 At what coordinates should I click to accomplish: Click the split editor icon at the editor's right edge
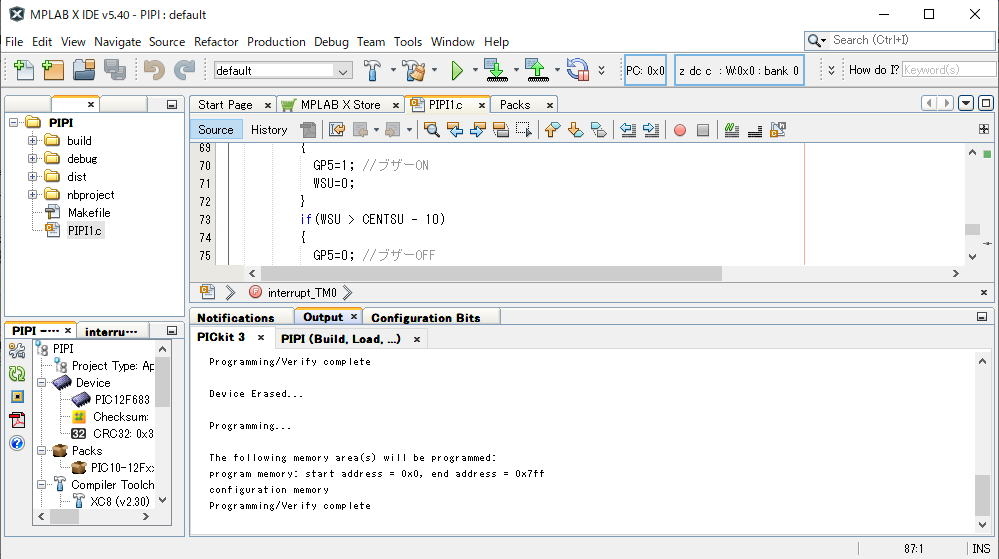point(984,129)
